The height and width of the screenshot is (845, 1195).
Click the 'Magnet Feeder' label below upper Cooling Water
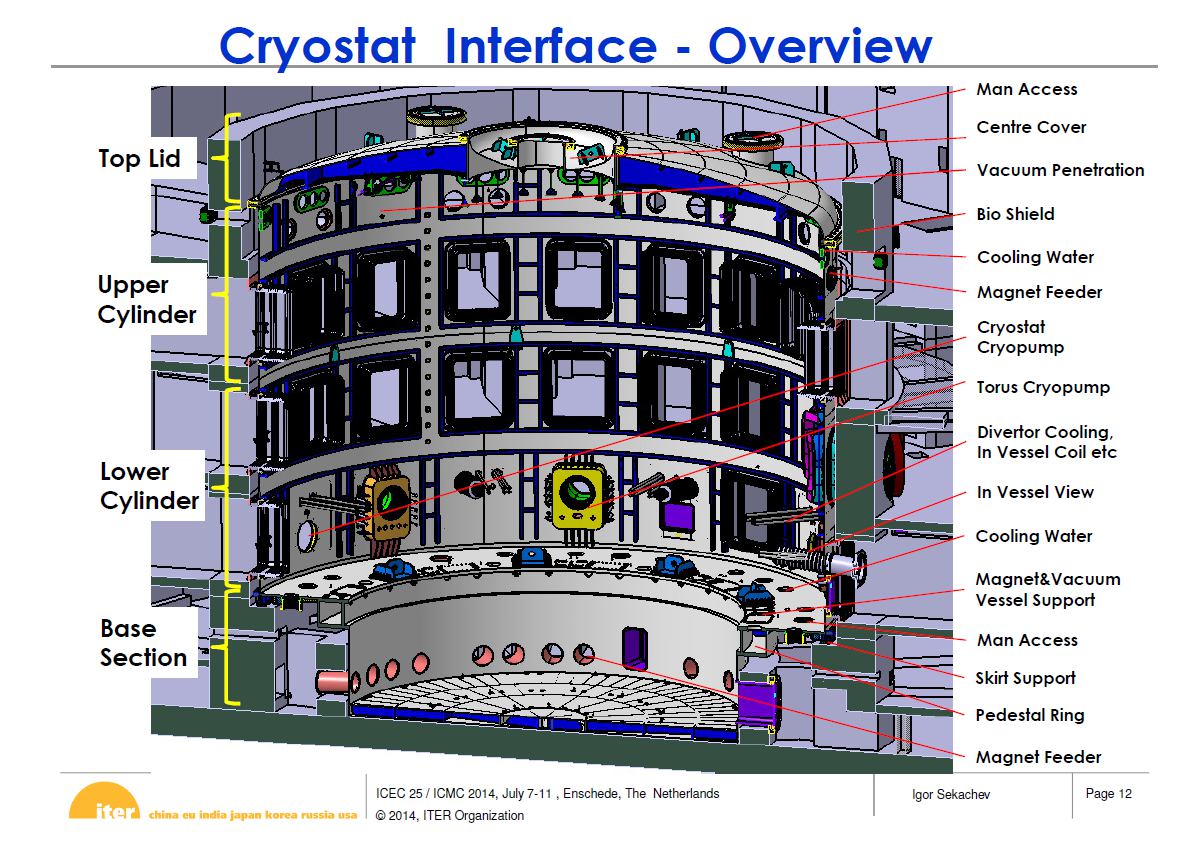(1040, 292)
